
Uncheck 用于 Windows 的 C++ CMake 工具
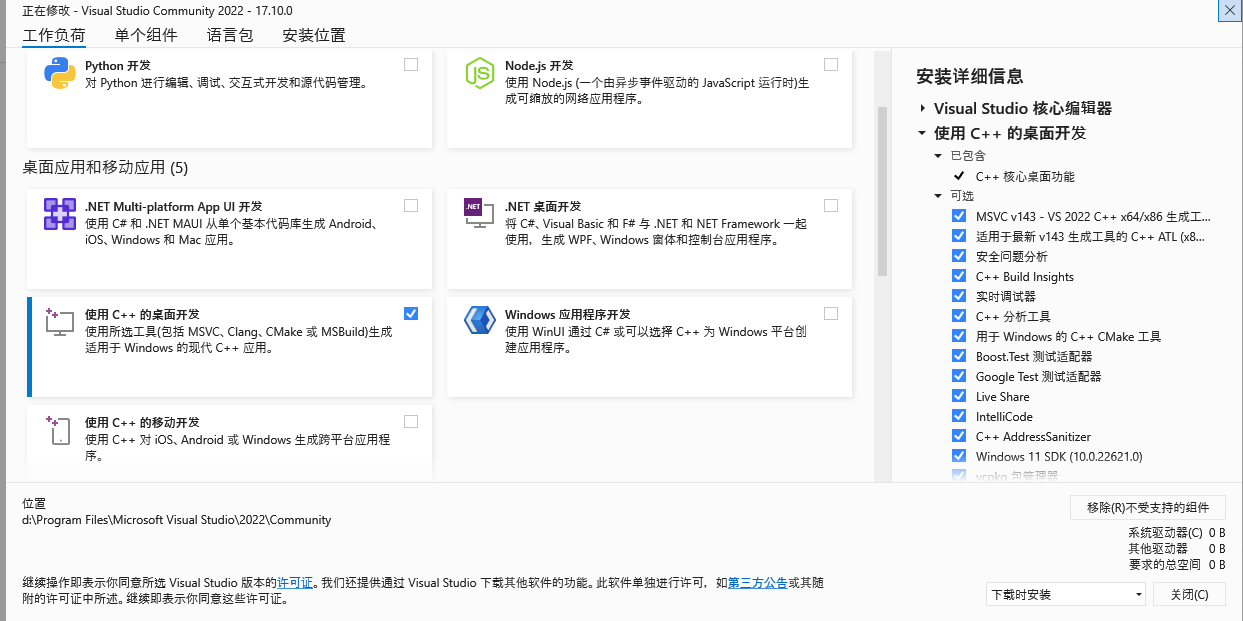(959, 336)
